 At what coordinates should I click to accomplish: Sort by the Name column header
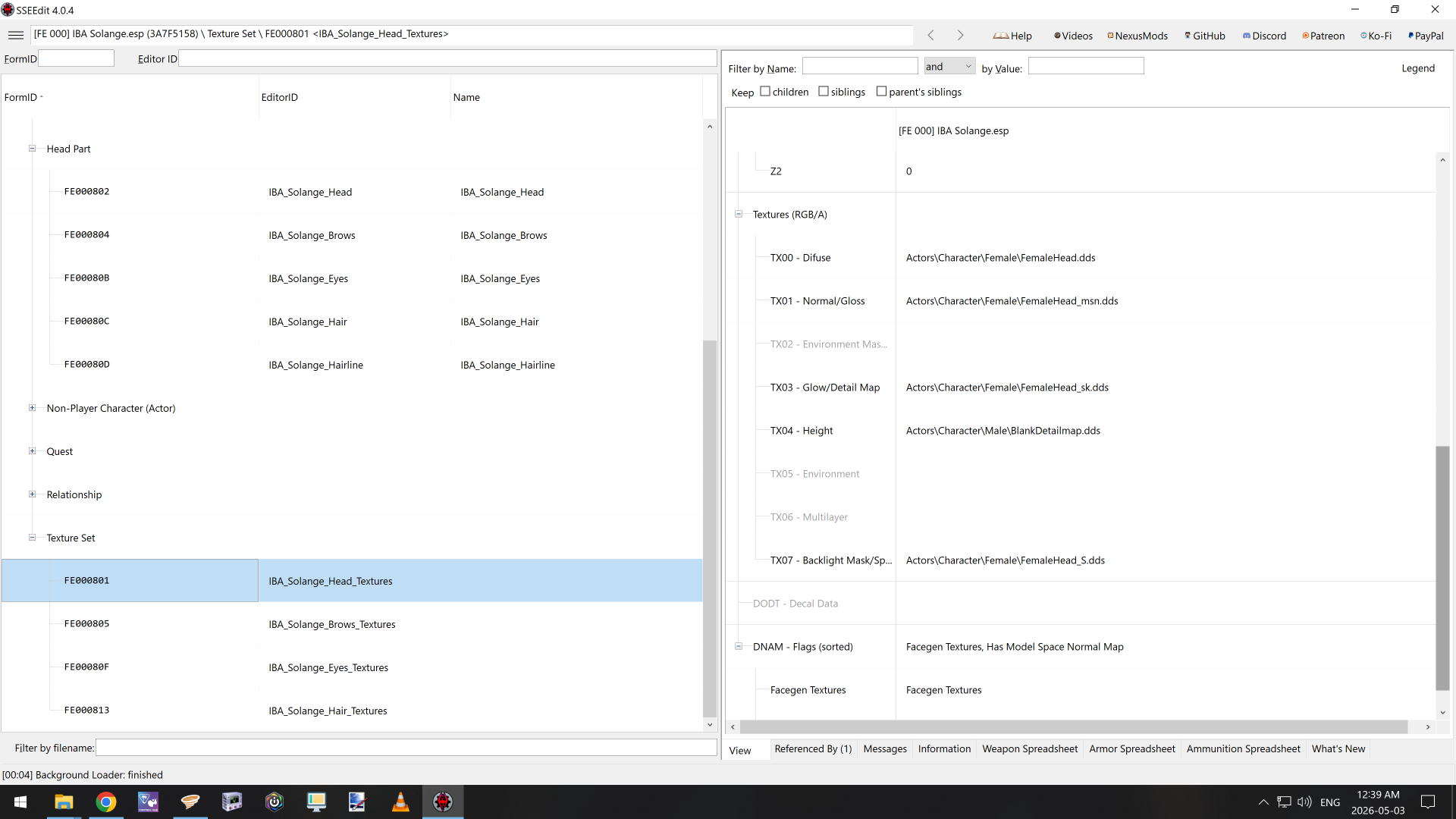point(576,97)
